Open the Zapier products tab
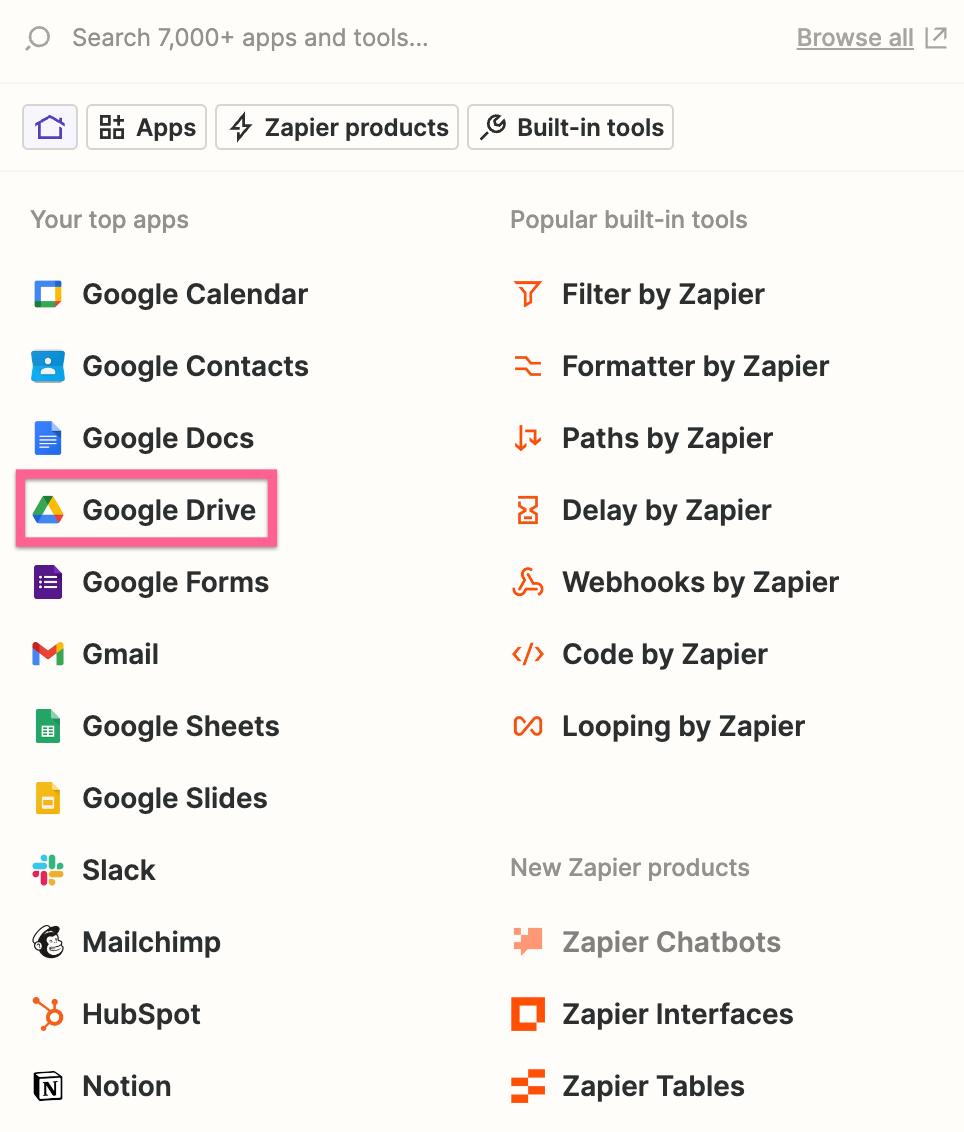 pos(337,127)
